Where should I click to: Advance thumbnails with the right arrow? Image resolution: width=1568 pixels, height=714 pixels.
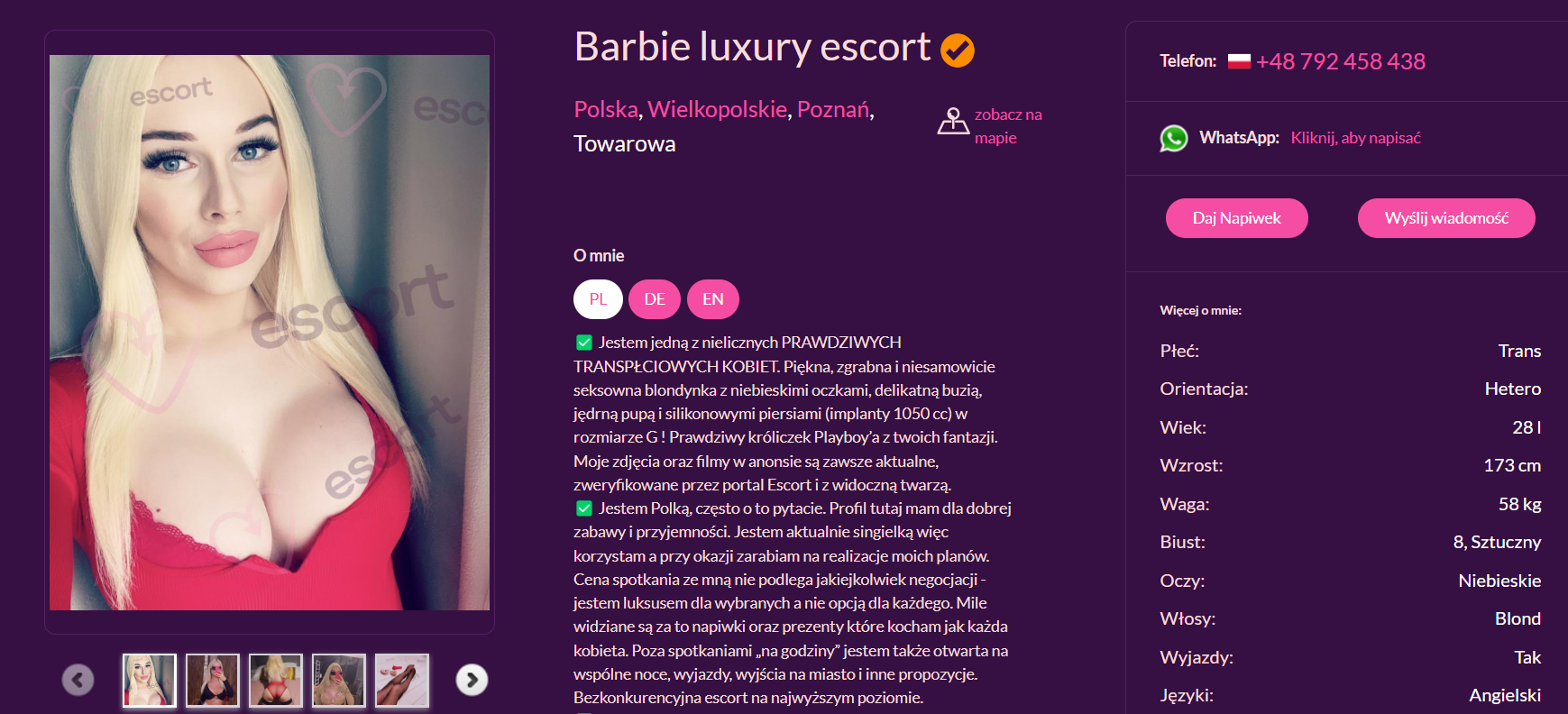coord(472,680)
